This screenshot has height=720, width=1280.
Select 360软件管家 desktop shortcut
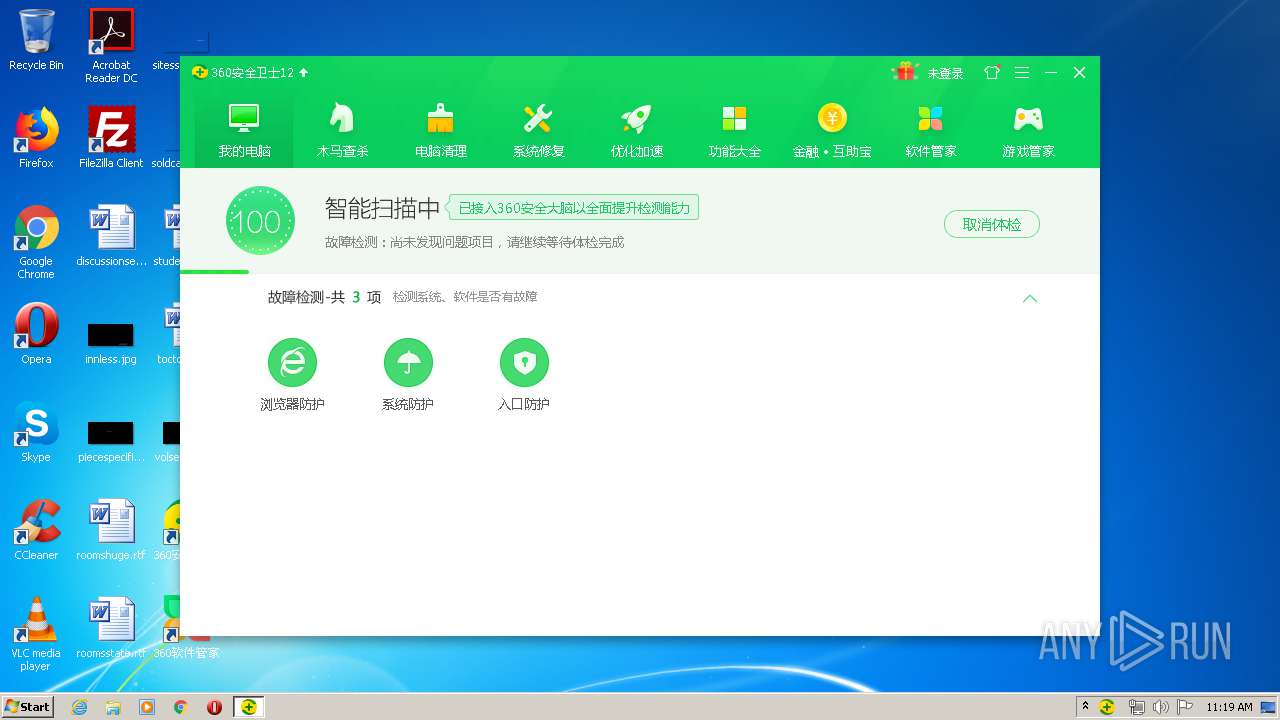(186, 627)
